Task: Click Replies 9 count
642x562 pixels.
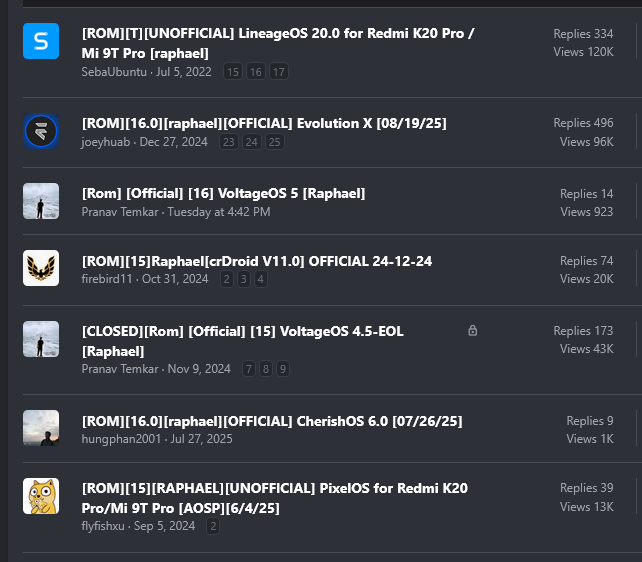Action: (x=590, y=421)
